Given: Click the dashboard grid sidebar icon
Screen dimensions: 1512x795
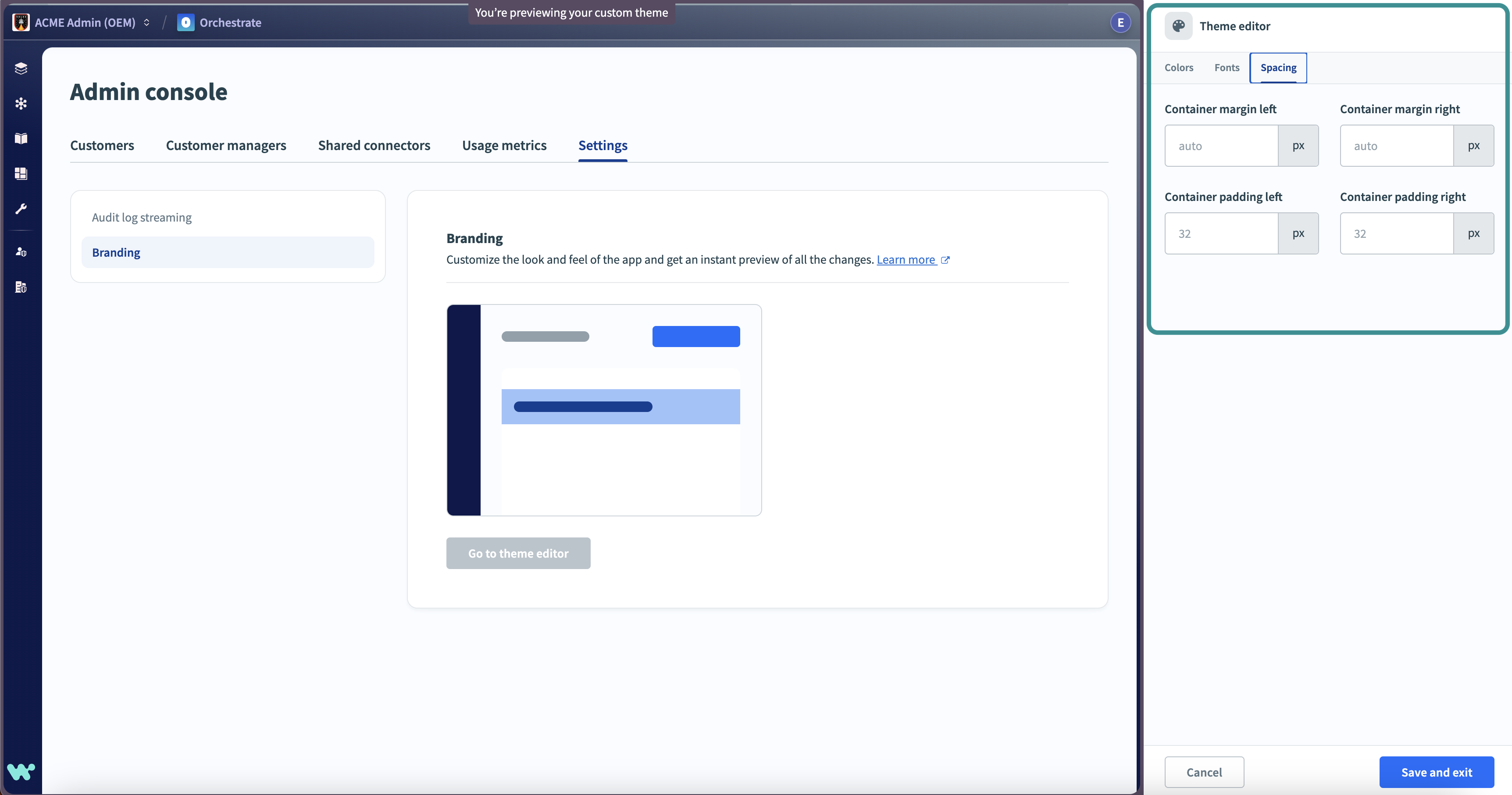Looking at the screenshot, I should (21, 173).
